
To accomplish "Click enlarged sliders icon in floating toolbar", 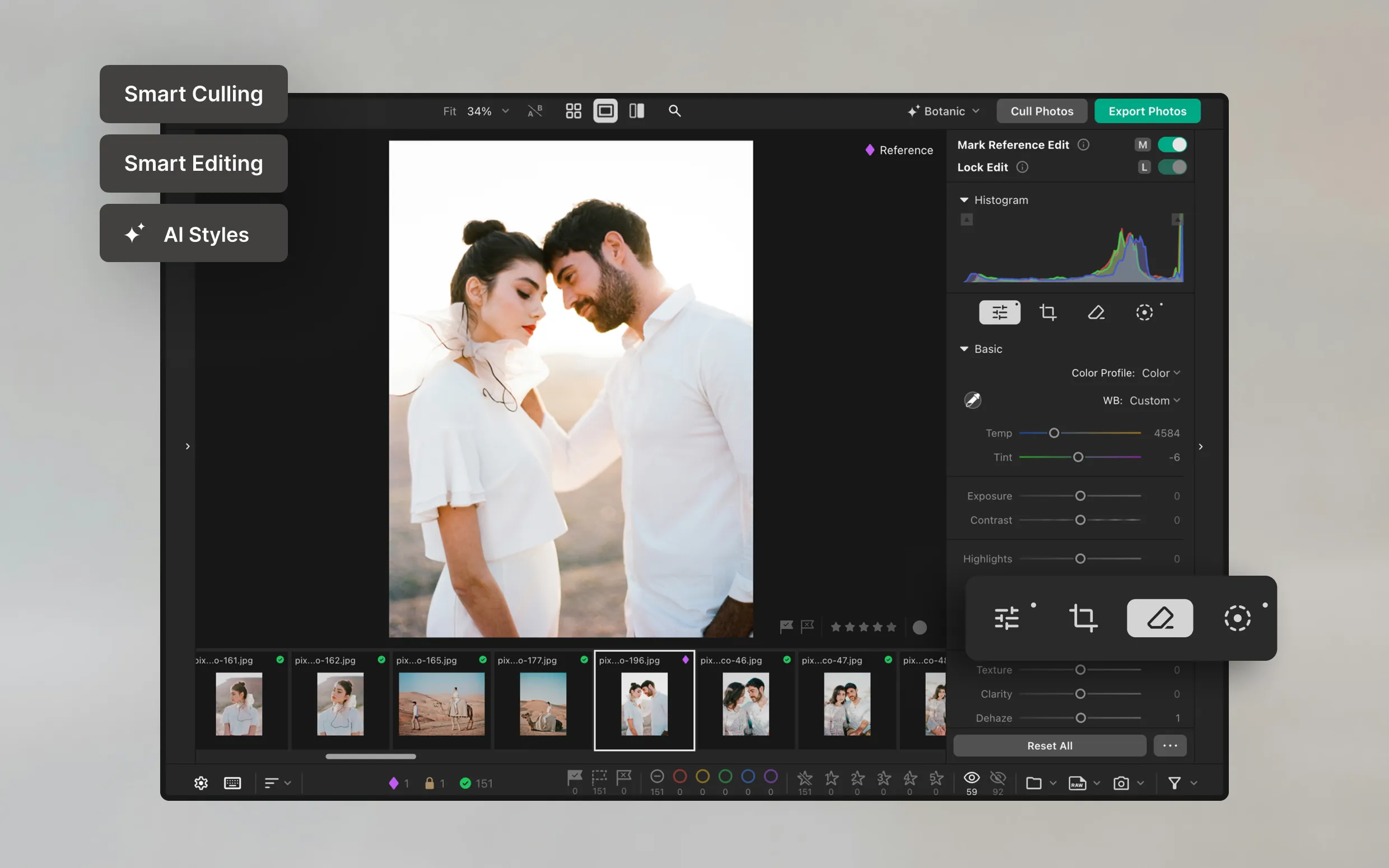I will pyautogui.click(x=1006, y=618).
